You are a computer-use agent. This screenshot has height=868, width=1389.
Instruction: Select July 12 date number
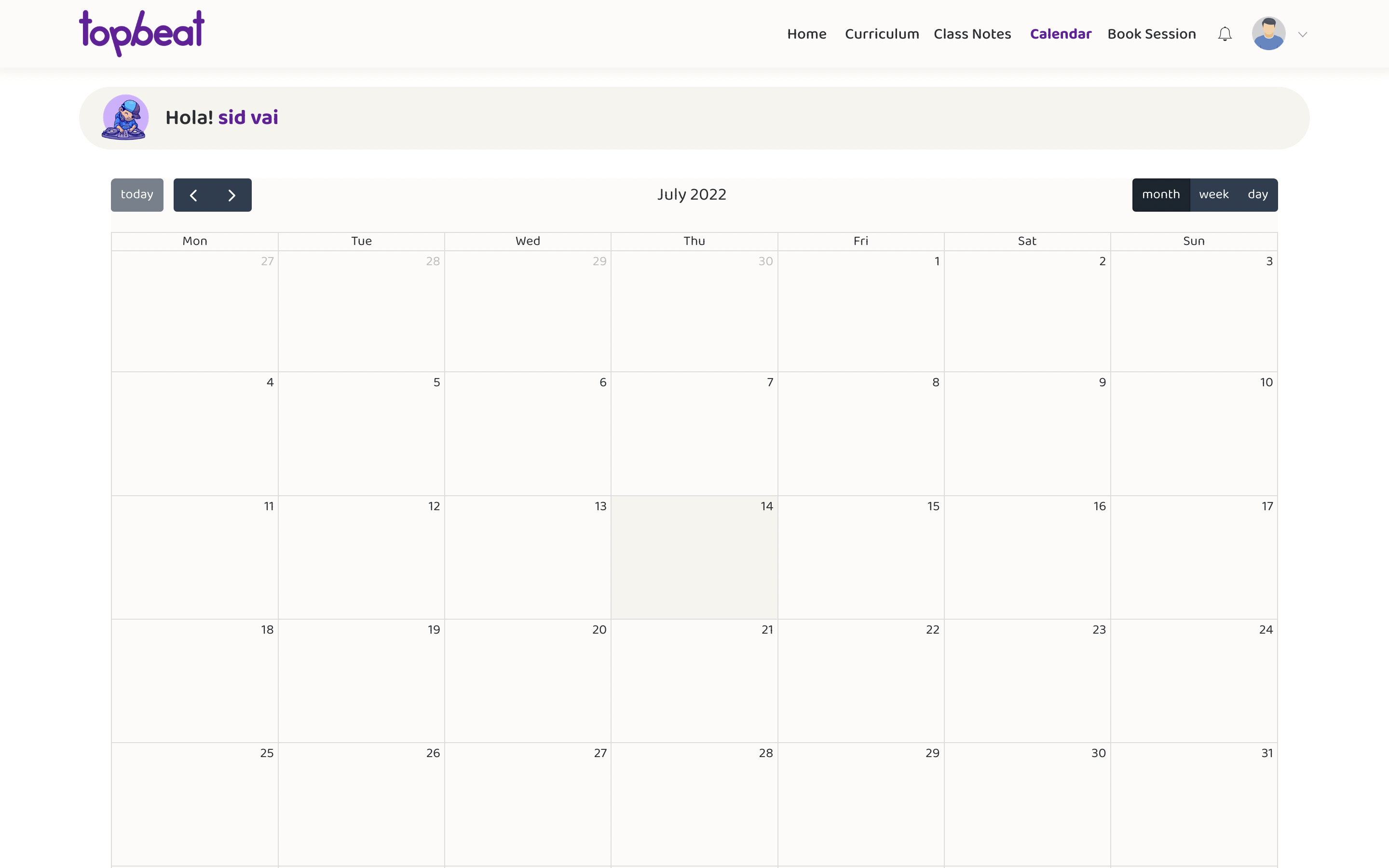coord(434,506)
